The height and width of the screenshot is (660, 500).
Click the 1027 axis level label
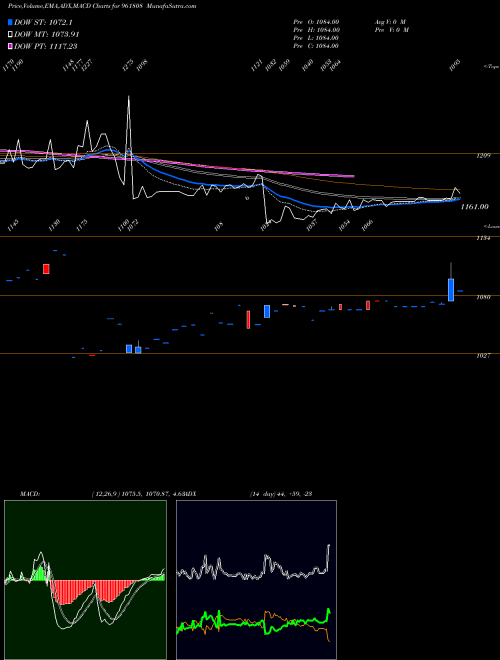[484, 356]
